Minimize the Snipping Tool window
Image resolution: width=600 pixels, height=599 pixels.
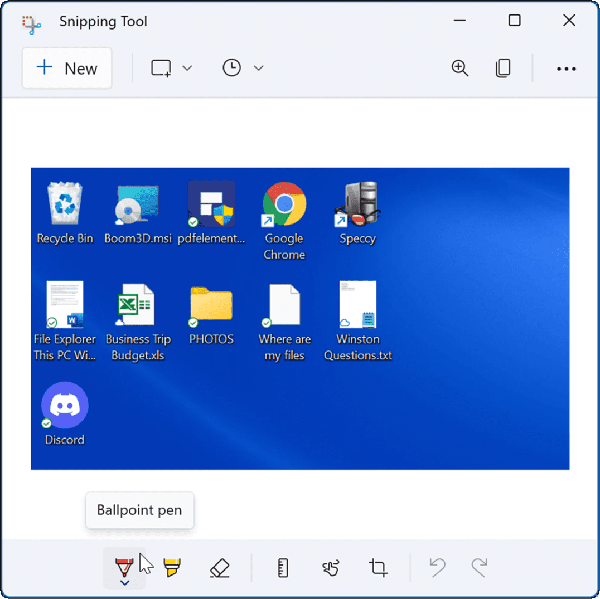pyautogui.click(x=460, y=20)
